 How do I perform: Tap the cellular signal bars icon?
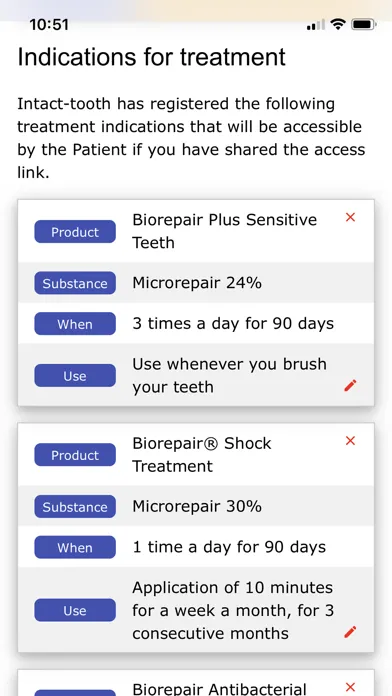coord(316,25)
